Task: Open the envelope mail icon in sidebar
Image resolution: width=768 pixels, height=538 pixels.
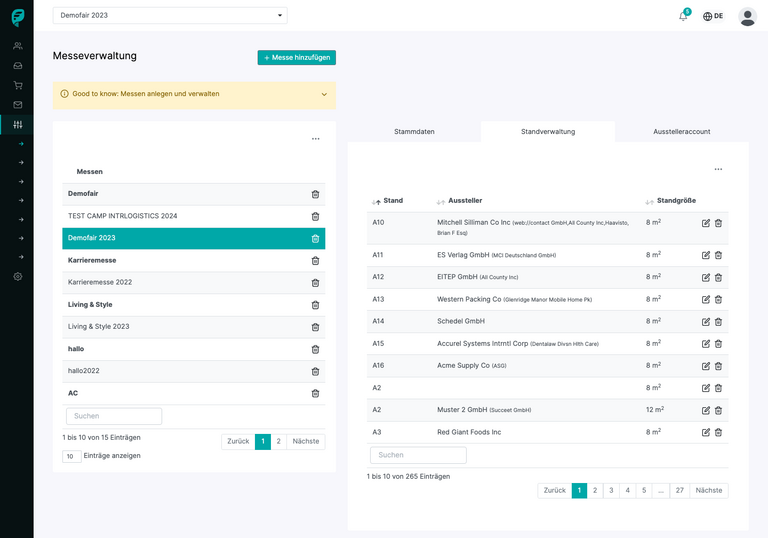Action: point(17,105)
